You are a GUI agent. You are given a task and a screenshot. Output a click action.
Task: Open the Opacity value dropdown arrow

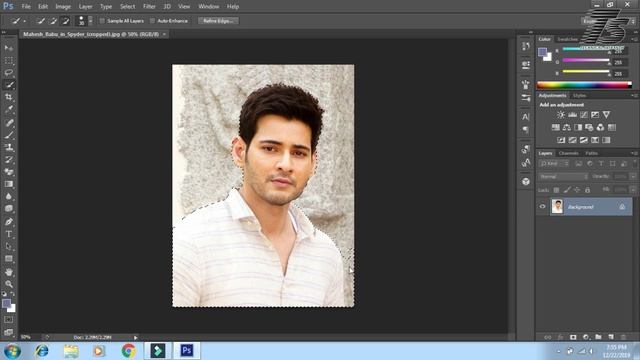click(x=633, y=176)
